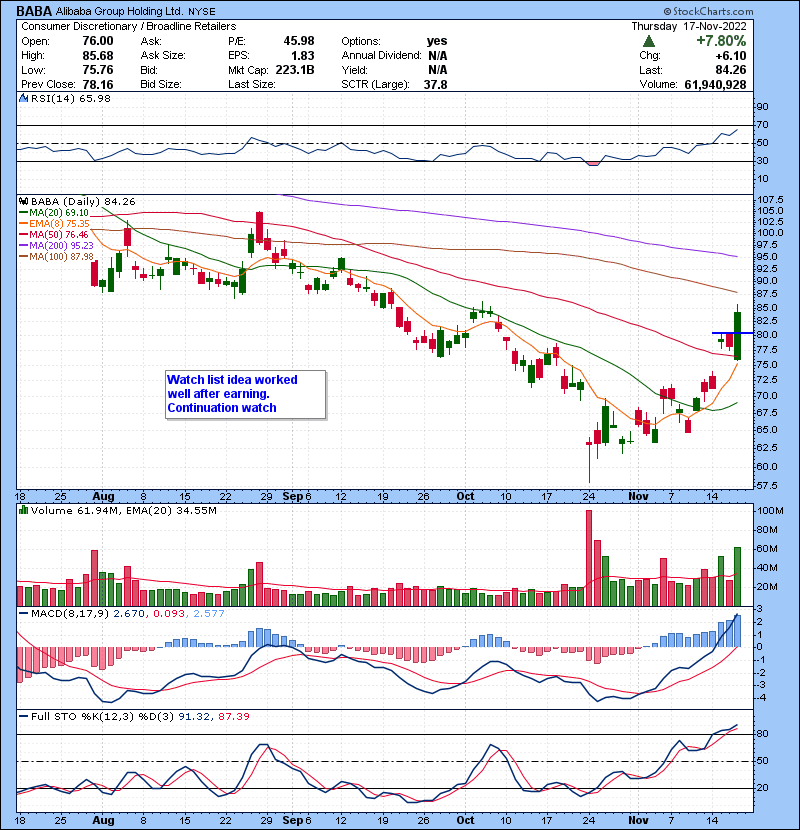Screen dimensions: 800x830
Task: Click the candlestick icon beside BABA (Daily)
Action: (23, 201)
